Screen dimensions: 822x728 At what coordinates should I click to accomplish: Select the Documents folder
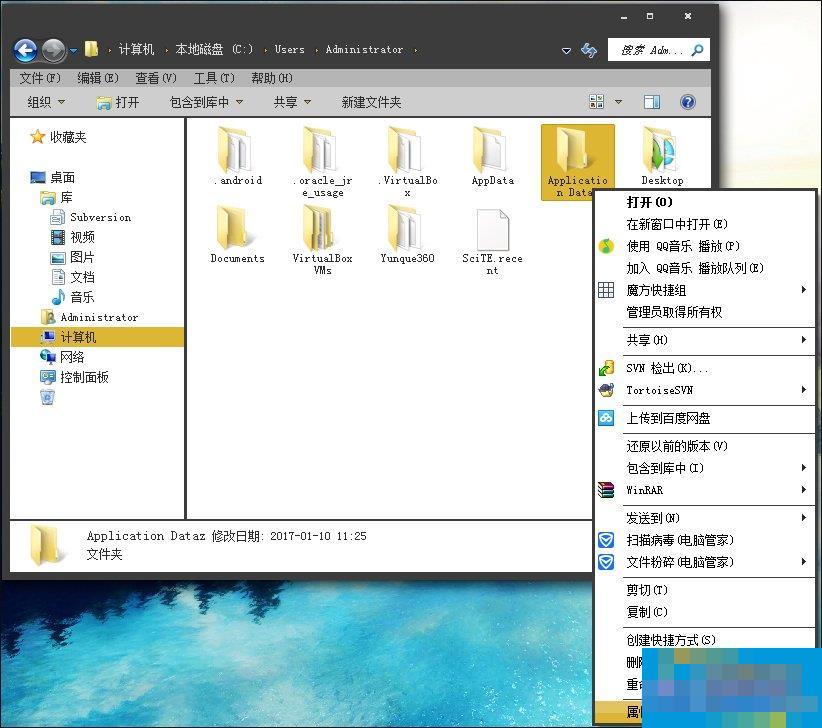point(237,235)
